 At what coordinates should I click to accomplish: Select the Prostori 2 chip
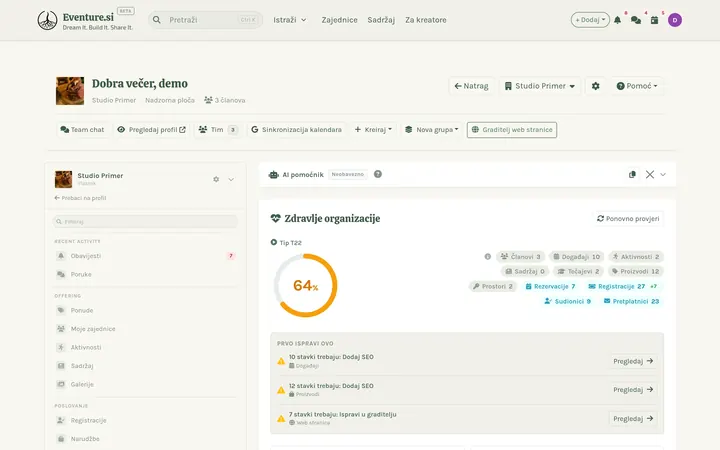point(493,286)
